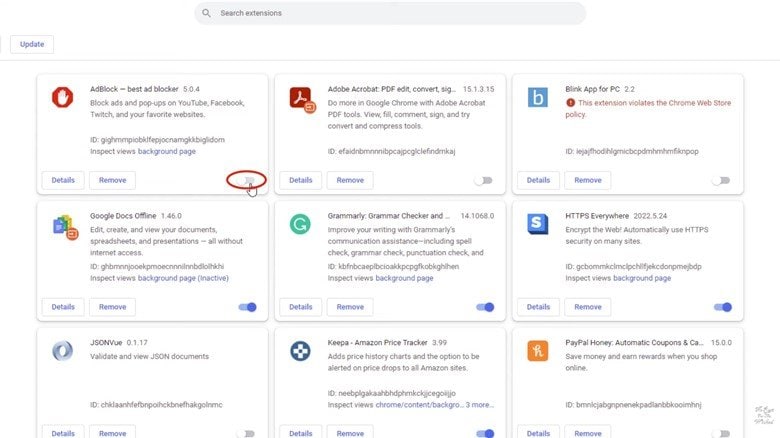Click Grammarly version 14.1068.0 text

(477, 216)
